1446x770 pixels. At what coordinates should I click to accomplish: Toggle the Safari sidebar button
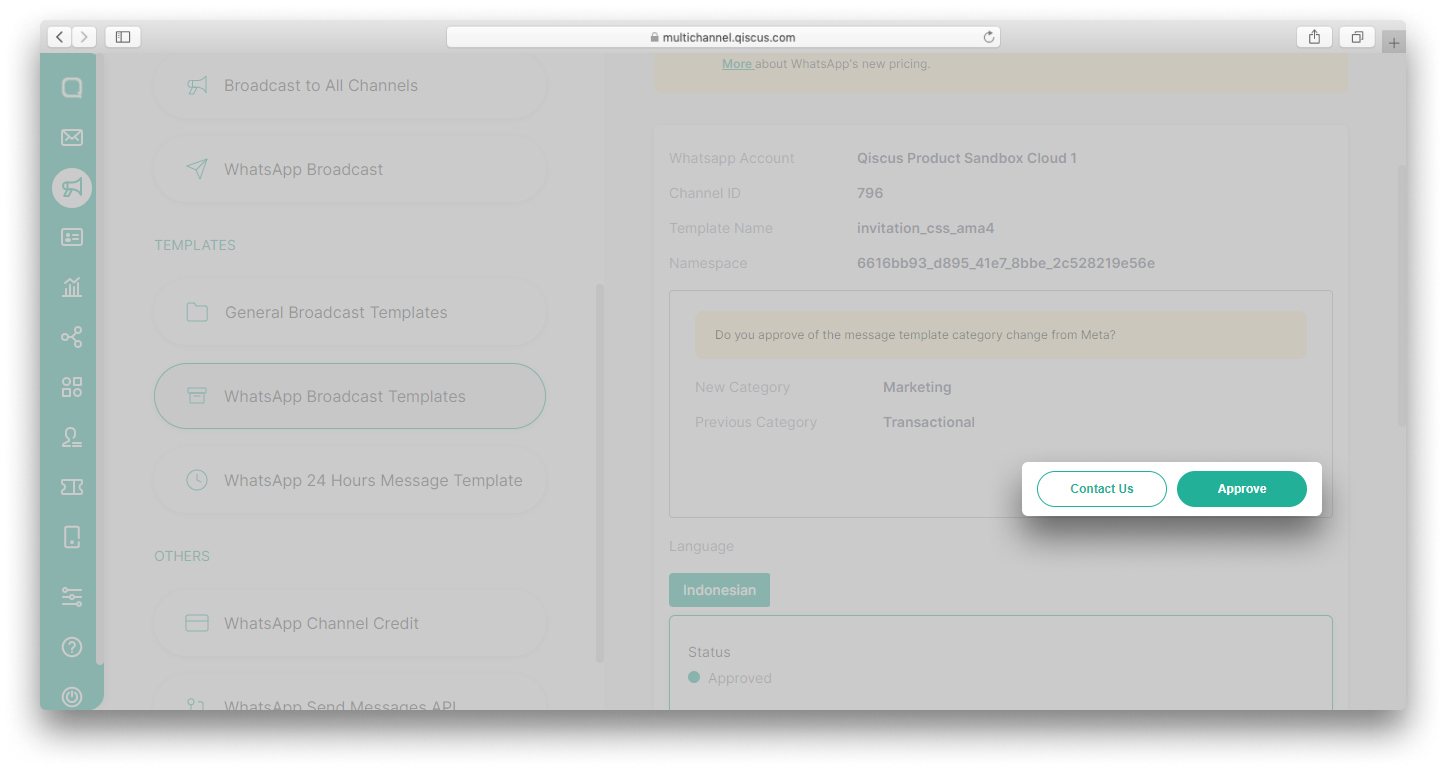coord(123,37)
